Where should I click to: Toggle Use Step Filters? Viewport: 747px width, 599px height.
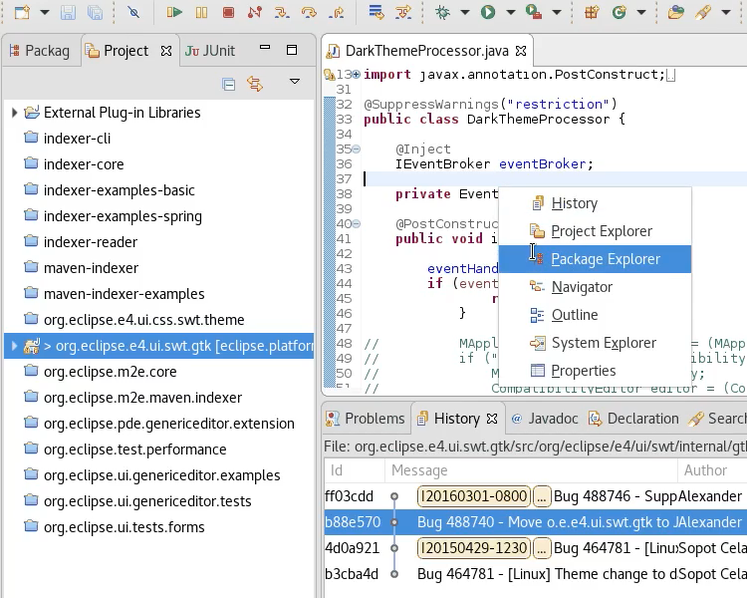click(404, 12)
